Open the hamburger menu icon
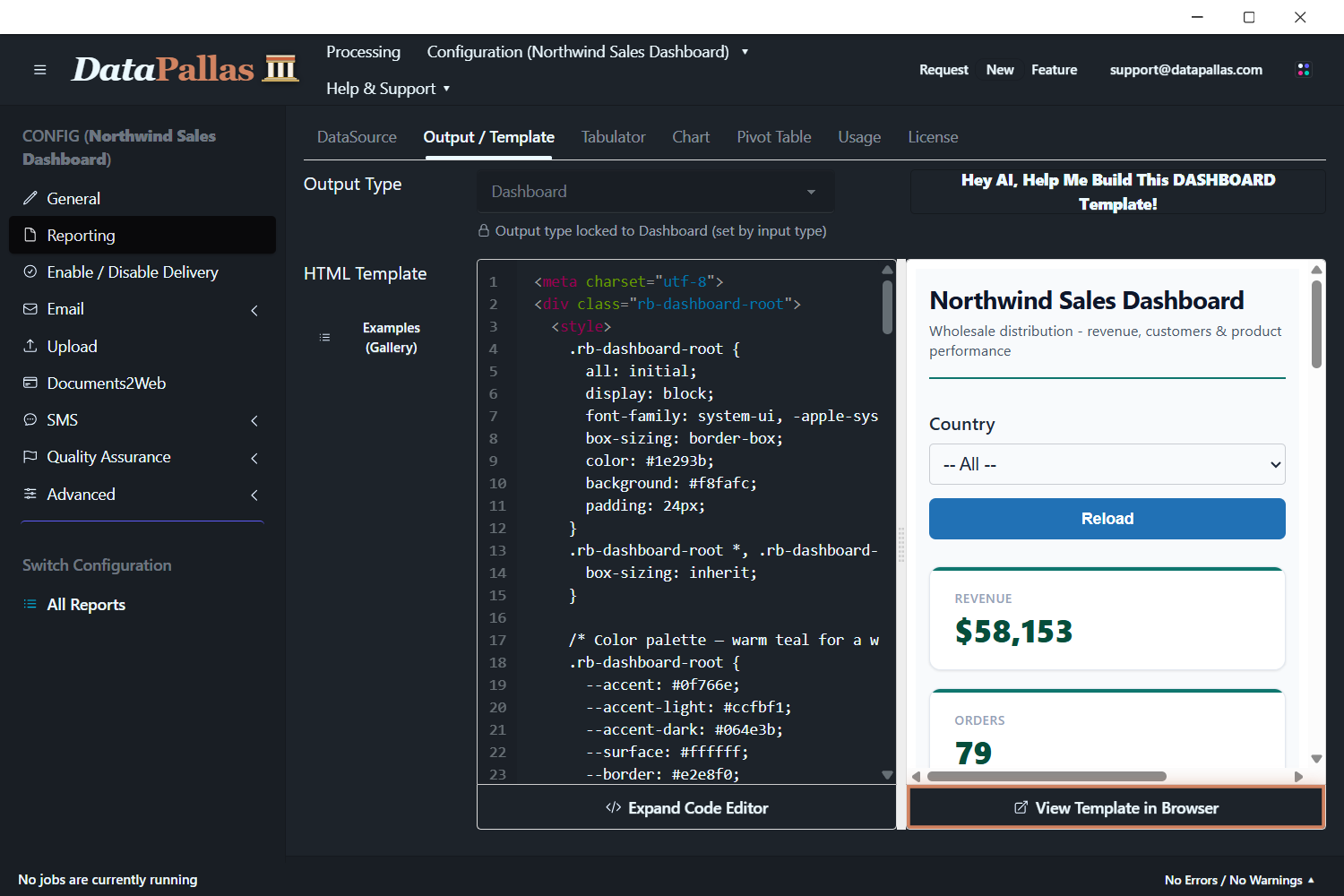 click(39, 70)
